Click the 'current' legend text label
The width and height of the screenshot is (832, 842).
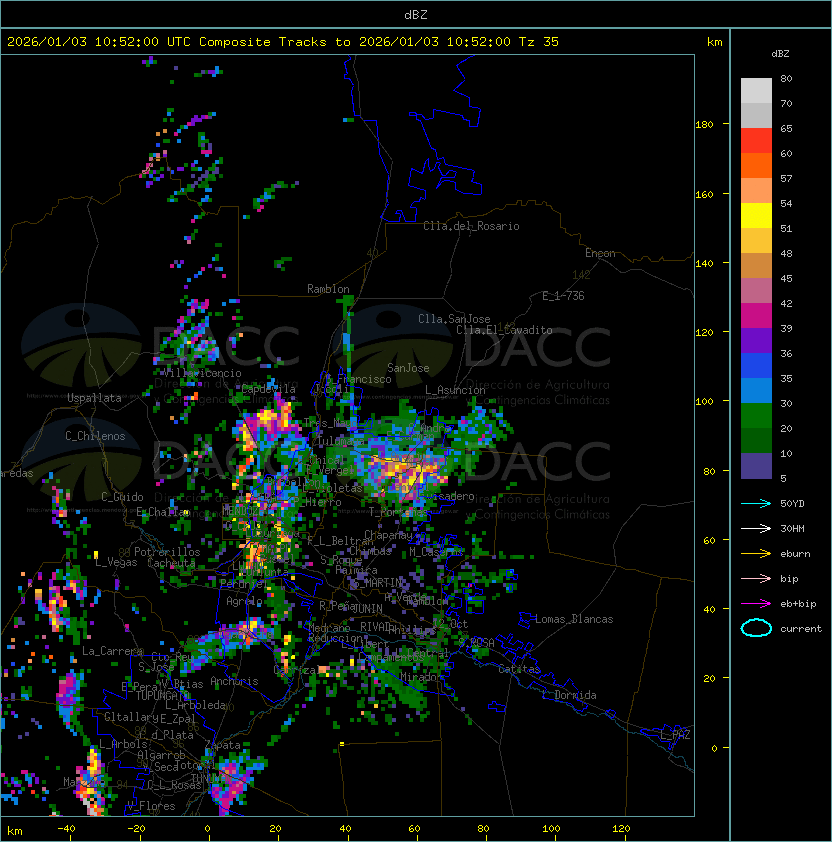(800, 629)
